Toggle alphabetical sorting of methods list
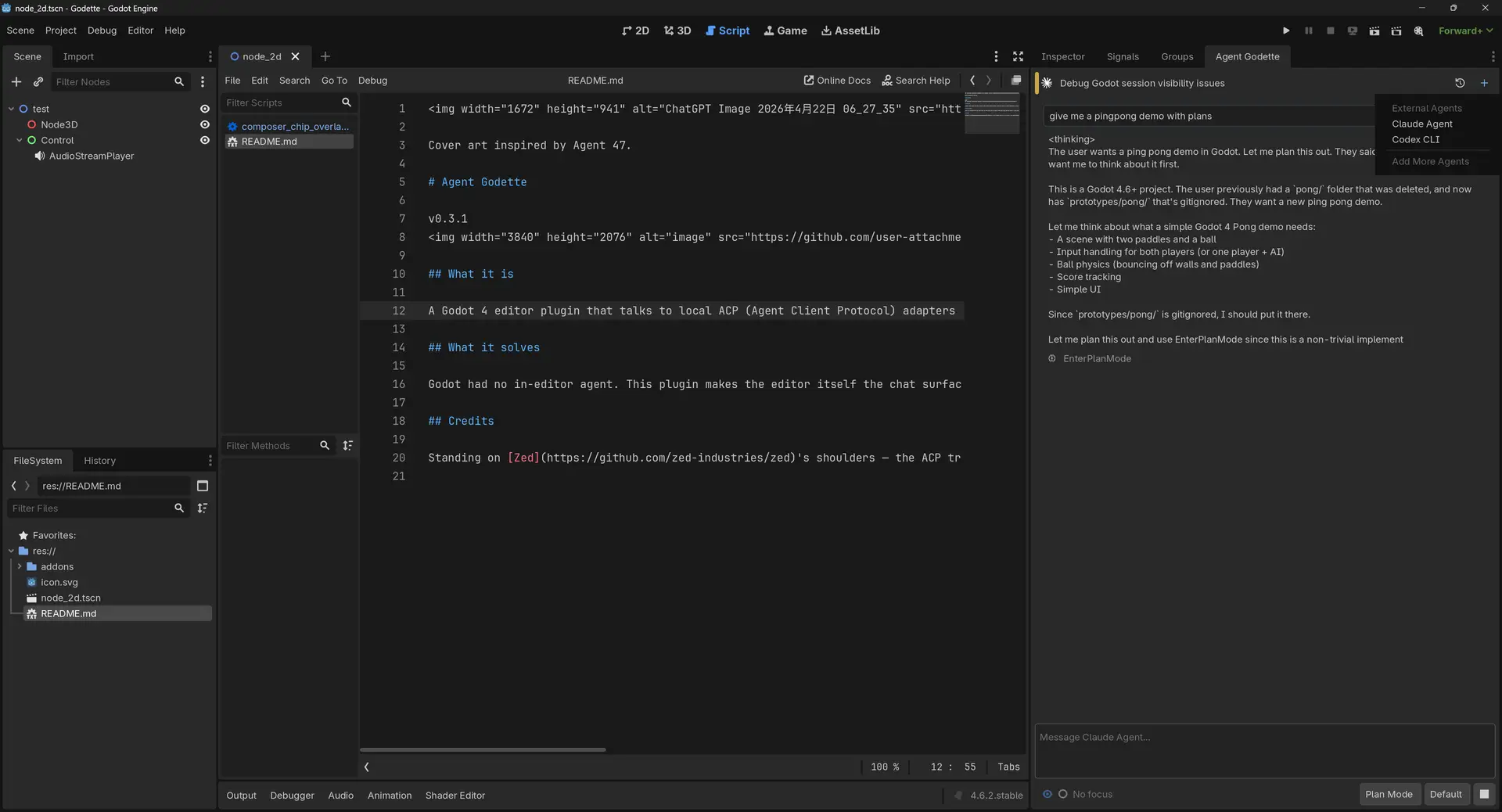This screenshot has width=1502, height=812. coord(348,446)
